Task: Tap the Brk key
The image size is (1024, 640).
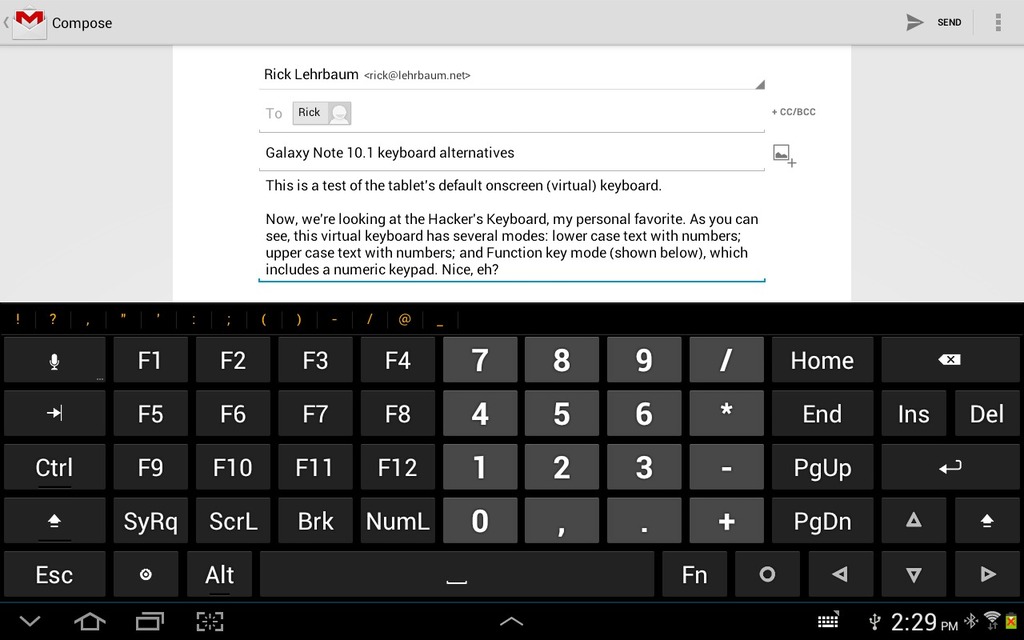Action: (x=315, y=520)
